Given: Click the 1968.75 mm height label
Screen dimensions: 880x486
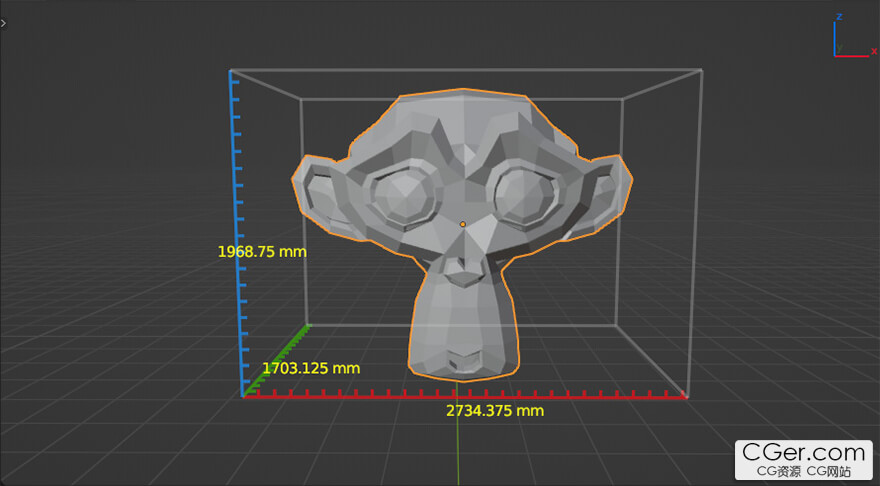Looking at the screenshot, I should tap(262, 251).
